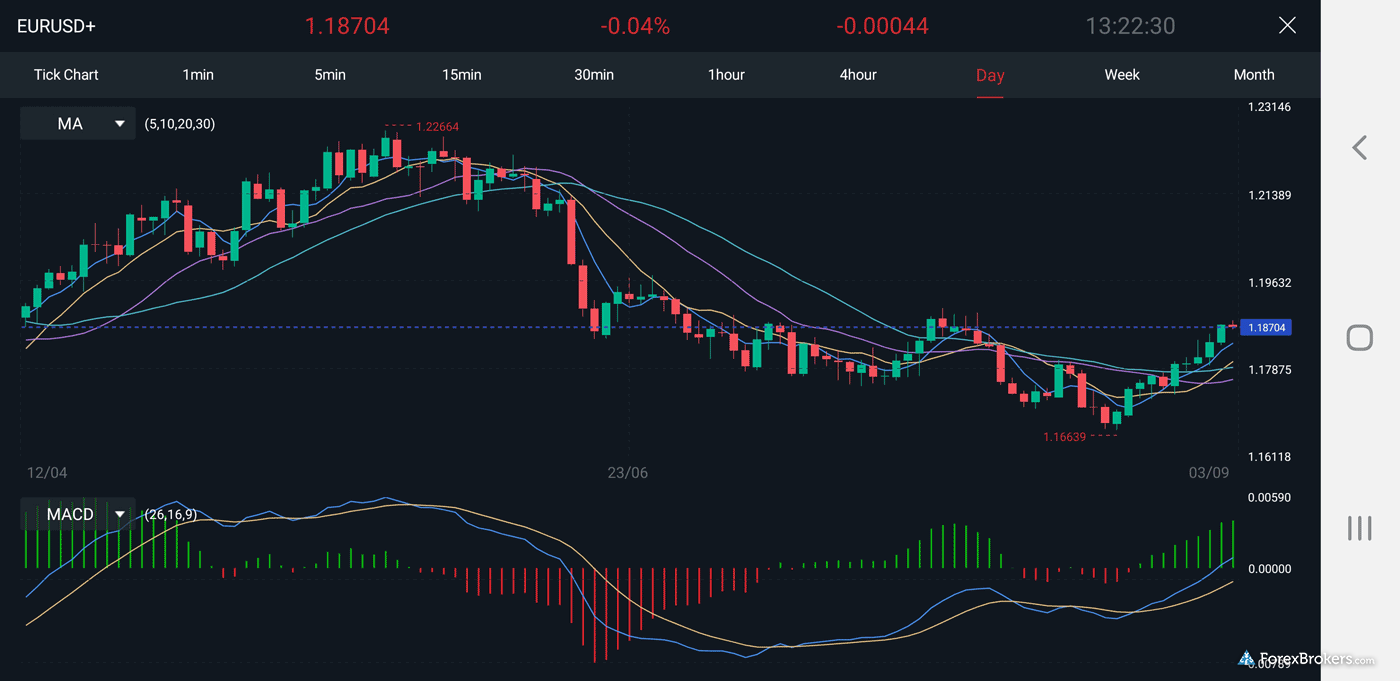
Task: Switch to Tick Chart timeframe
Action: (x=66, y=75)
